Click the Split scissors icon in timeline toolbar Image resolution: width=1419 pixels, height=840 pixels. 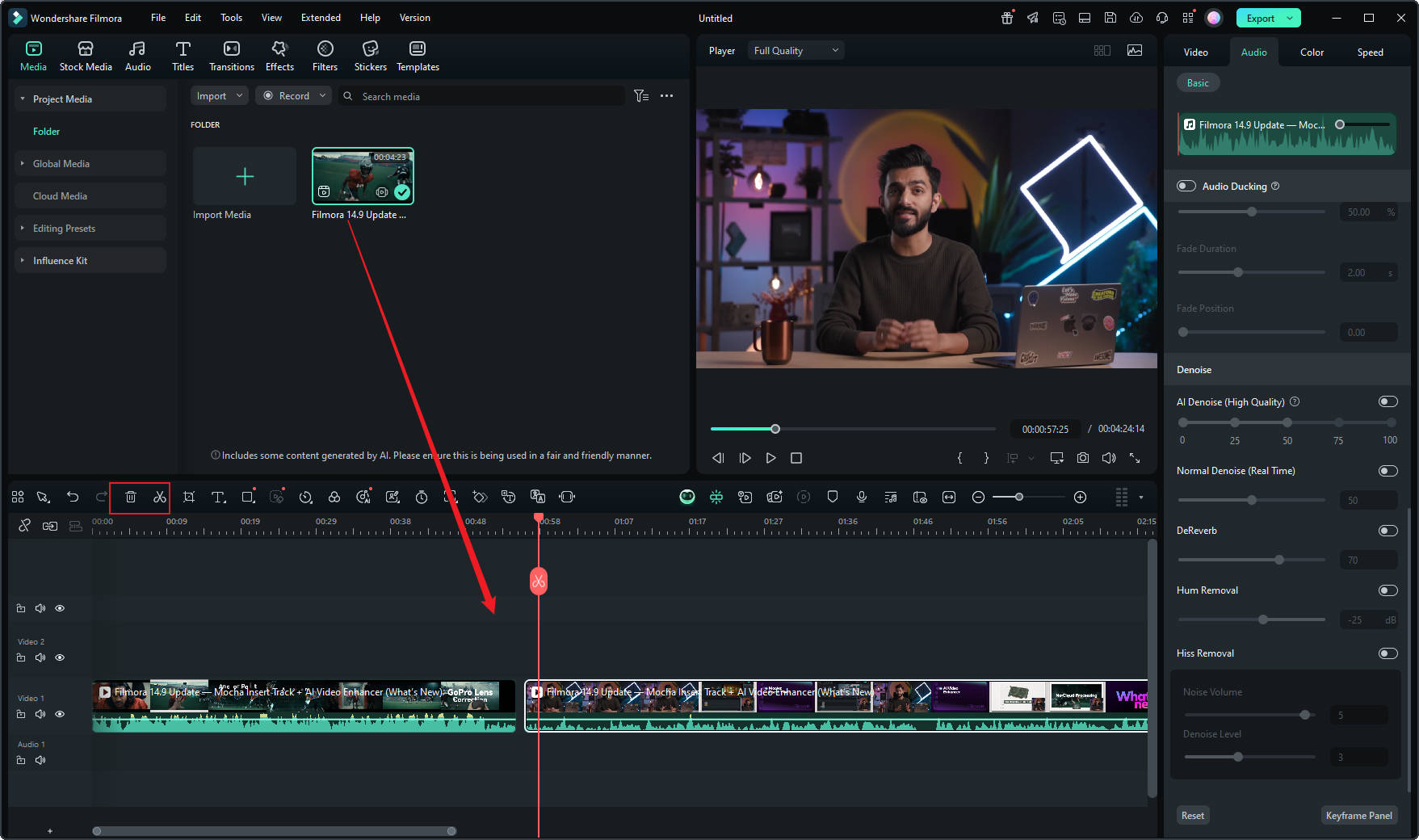(x=160, y=498)
